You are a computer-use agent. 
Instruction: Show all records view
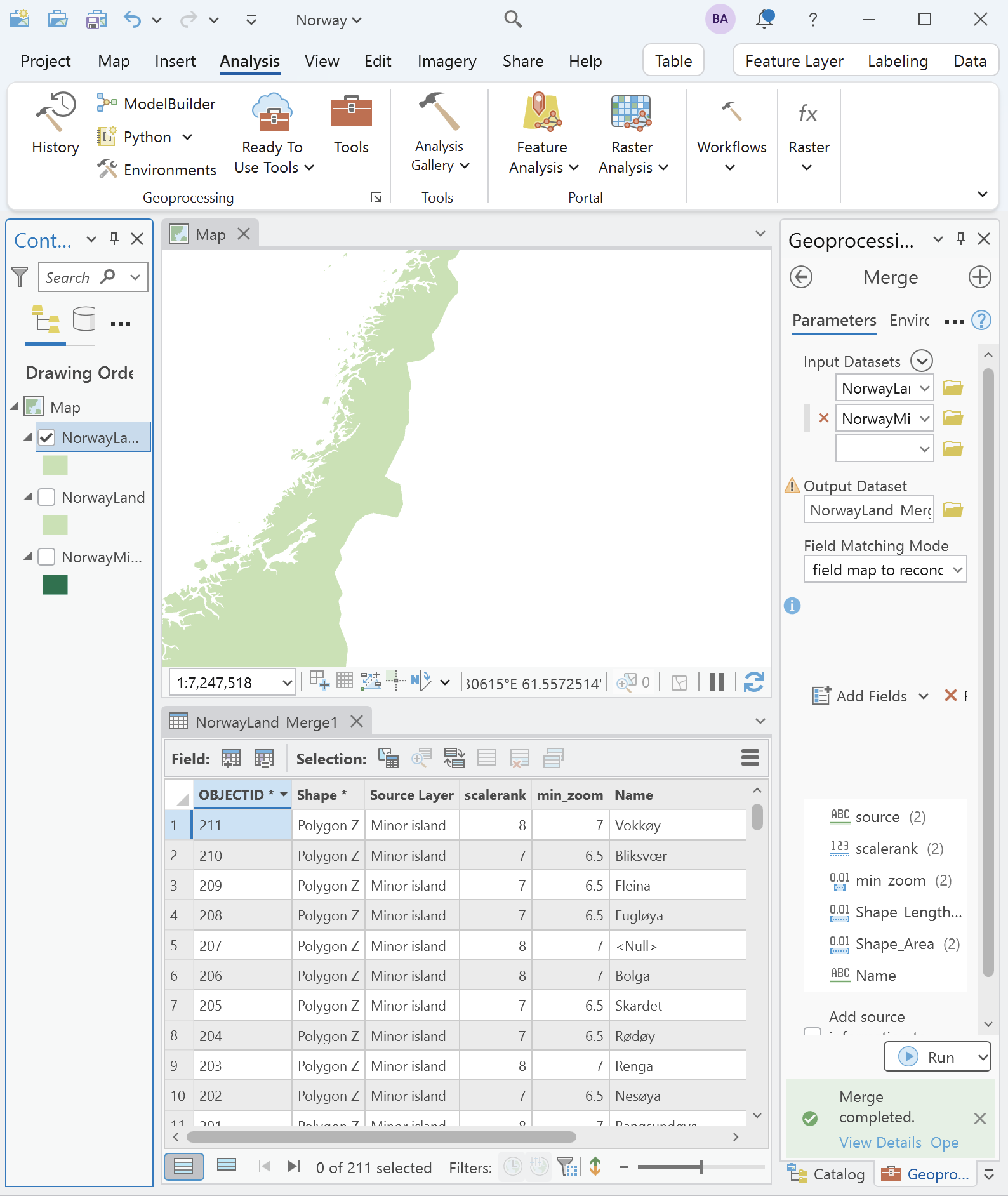(184, 1166)
